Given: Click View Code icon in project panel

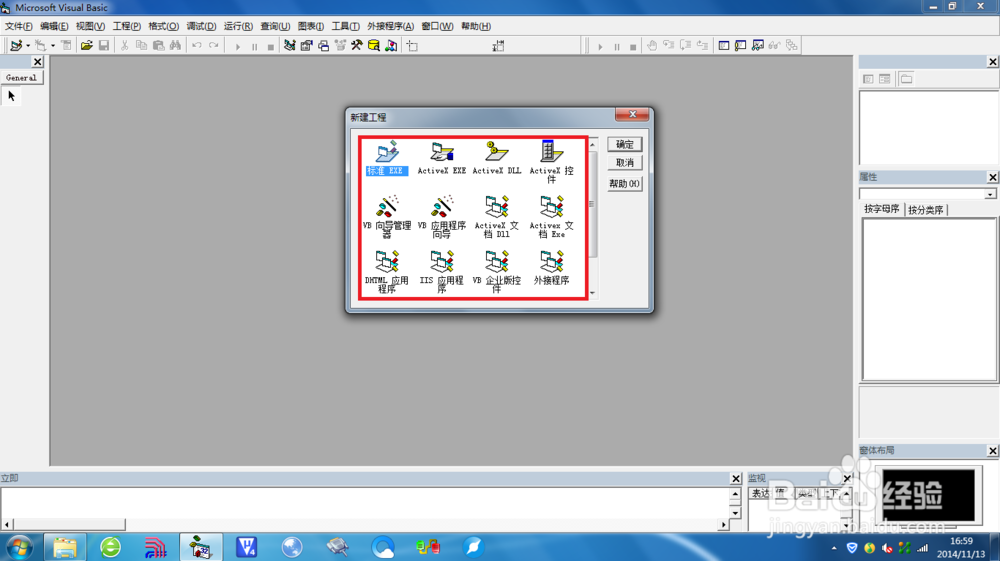Looking at the screenshot, I should click(868, 79).
